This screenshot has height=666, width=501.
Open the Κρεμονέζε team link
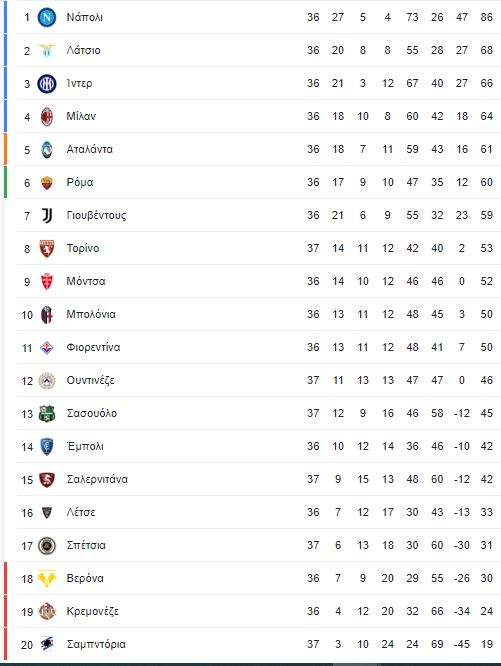click(93, 612)
